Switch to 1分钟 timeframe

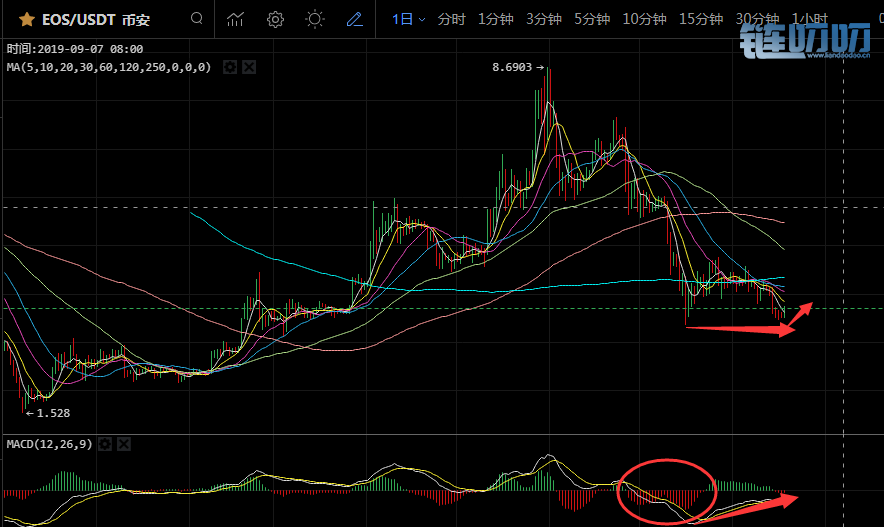coord(496,20)
